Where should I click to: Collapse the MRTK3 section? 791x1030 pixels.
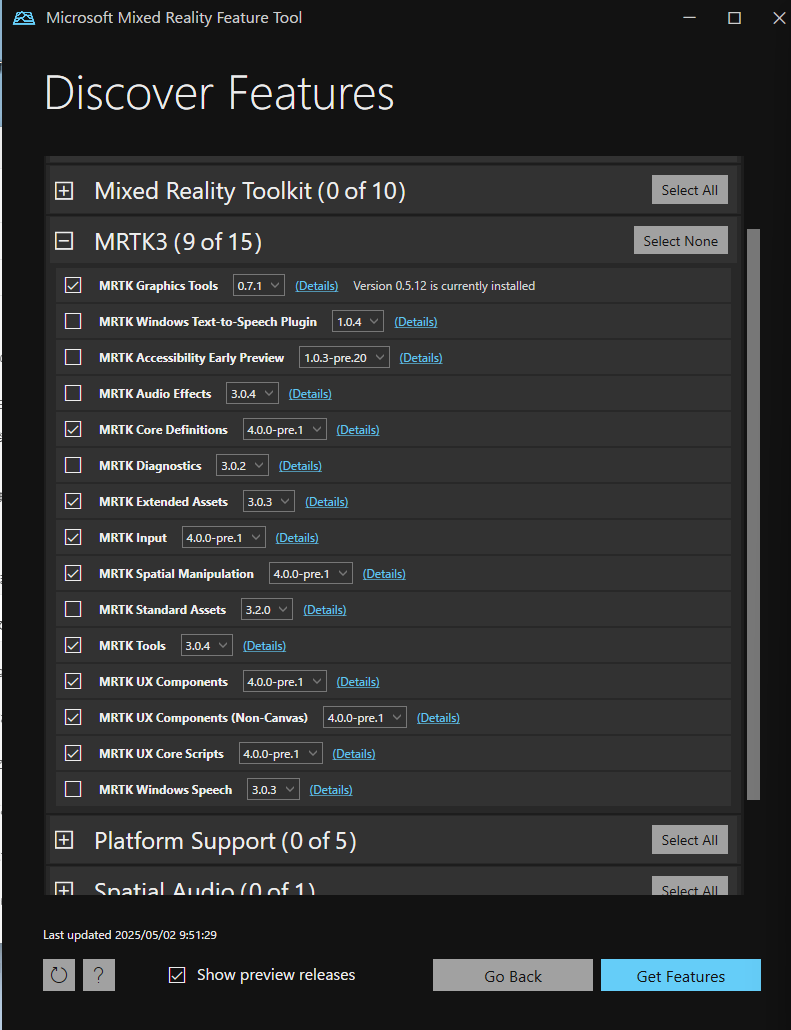coord(64,241)
